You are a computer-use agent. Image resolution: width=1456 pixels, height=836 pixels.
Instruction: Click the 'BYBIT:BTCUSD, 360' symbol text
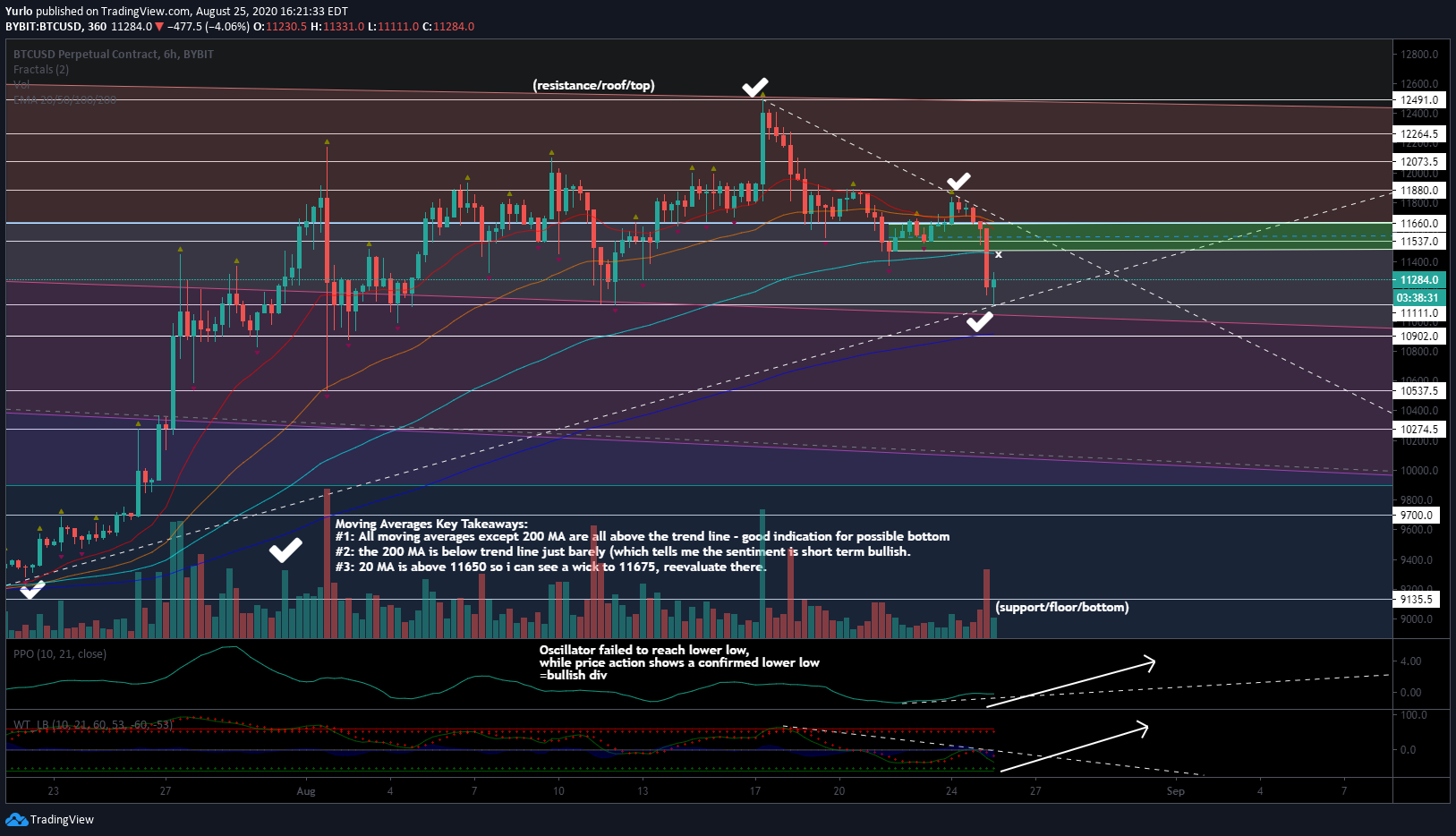pyautogui.click(x=55, y=27)
